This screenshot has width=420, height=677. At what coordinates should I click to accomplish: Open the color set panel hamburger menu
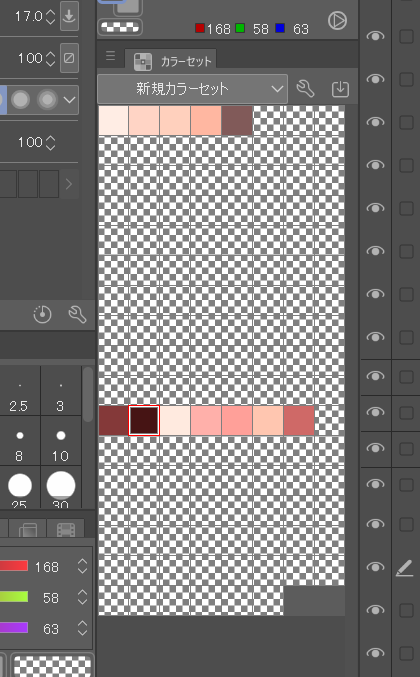(x=111, y=56)
